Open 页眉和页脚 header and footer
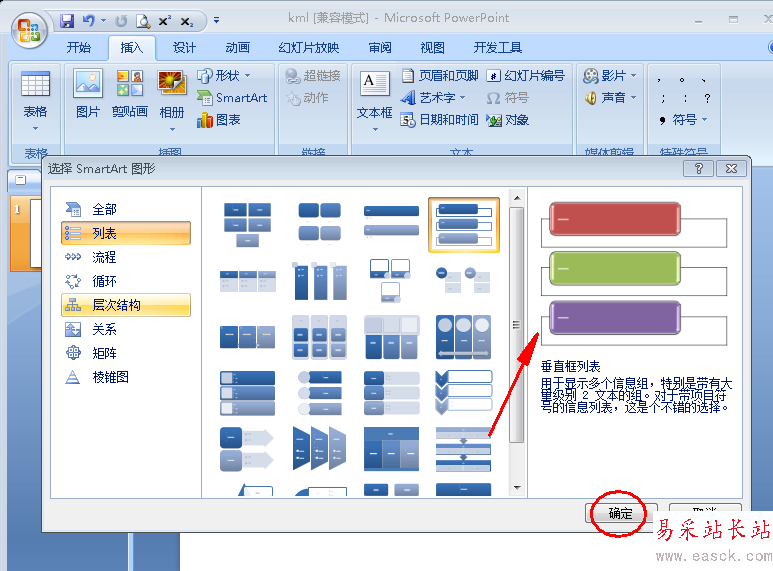This screenshot has height=571, width=773. (440, 75)
